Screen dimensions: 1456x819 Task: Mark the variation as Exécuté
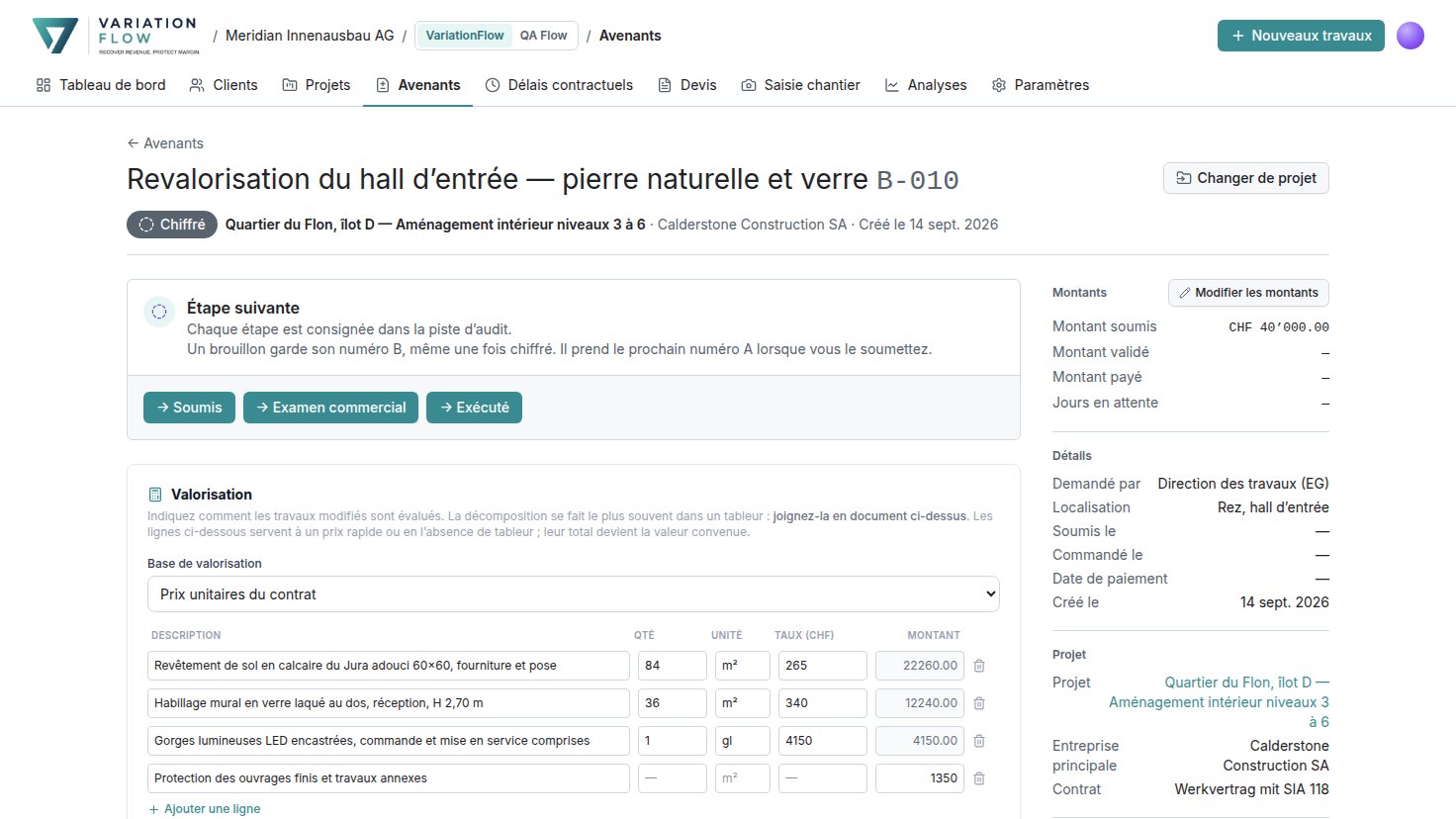point(474,408)
